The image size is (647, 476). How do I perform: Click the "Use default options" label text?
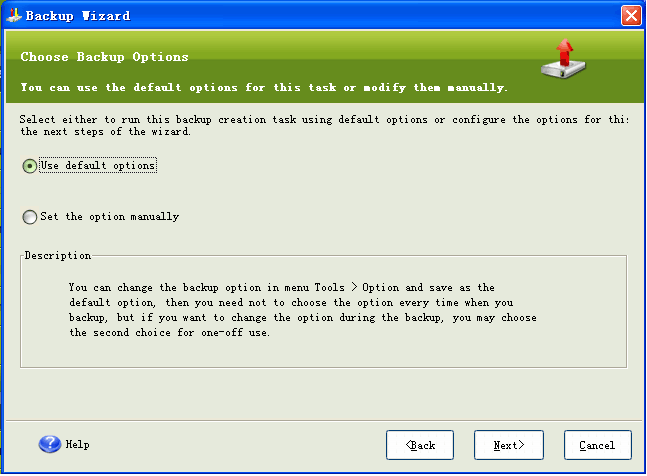(x=98, y=165)
